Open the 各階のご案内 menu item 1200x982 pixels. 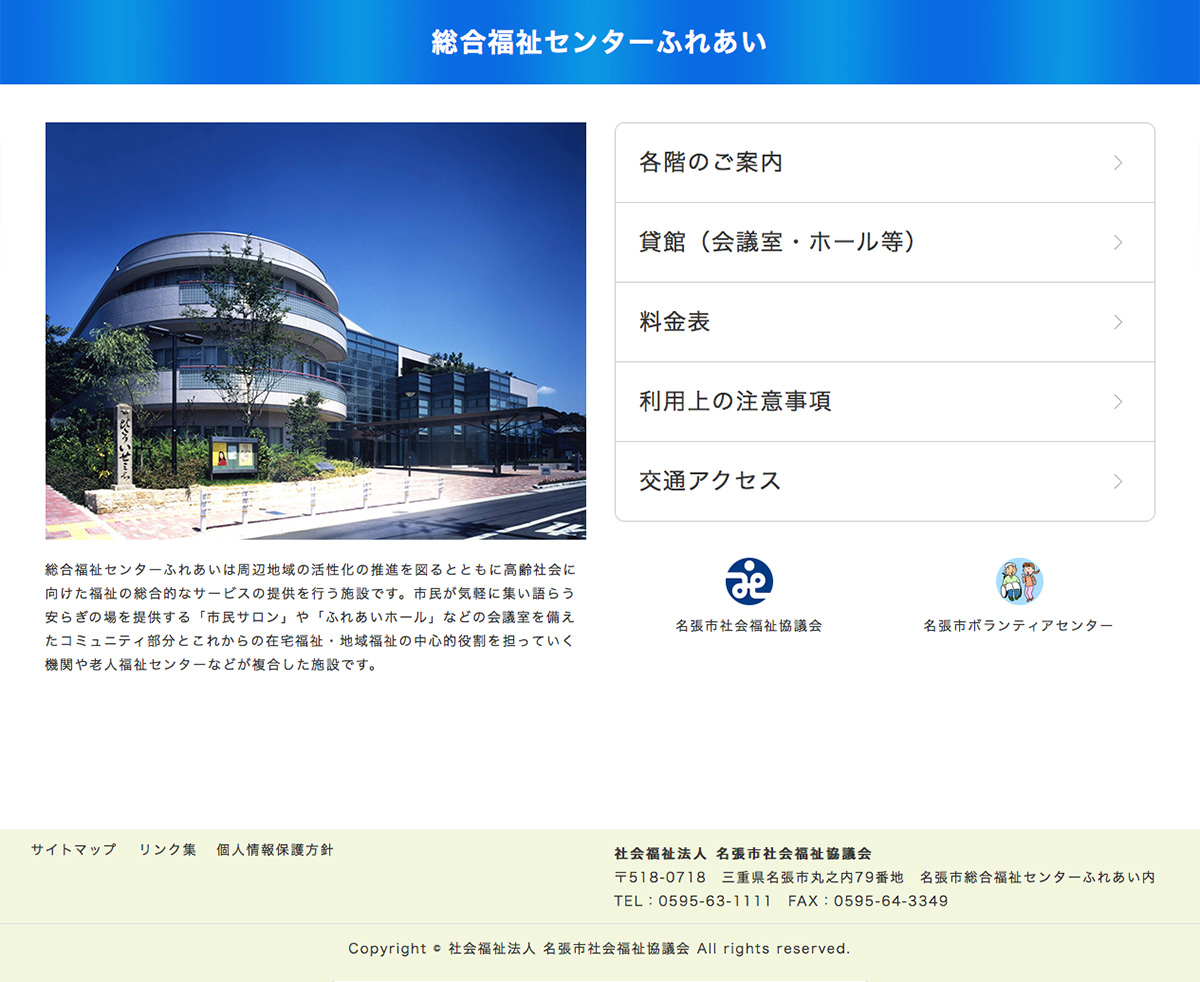pyautogui.click(x=711, y=162)
